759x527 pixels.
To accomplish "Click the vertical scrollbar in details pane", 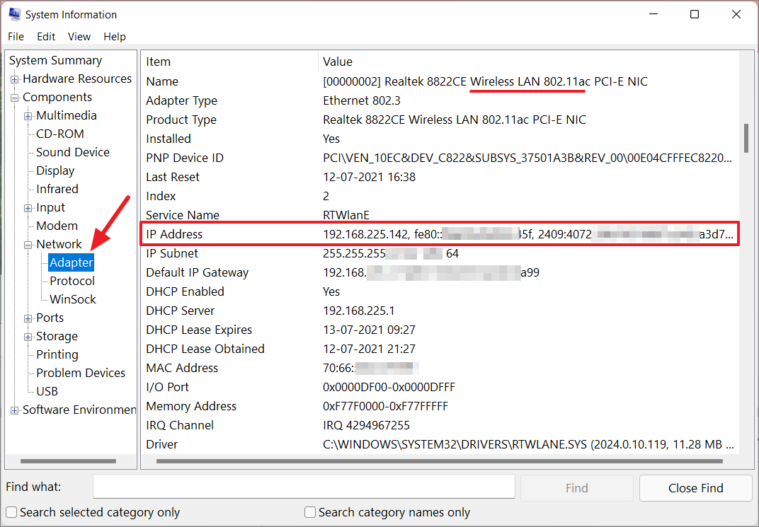I will (747, 138).
